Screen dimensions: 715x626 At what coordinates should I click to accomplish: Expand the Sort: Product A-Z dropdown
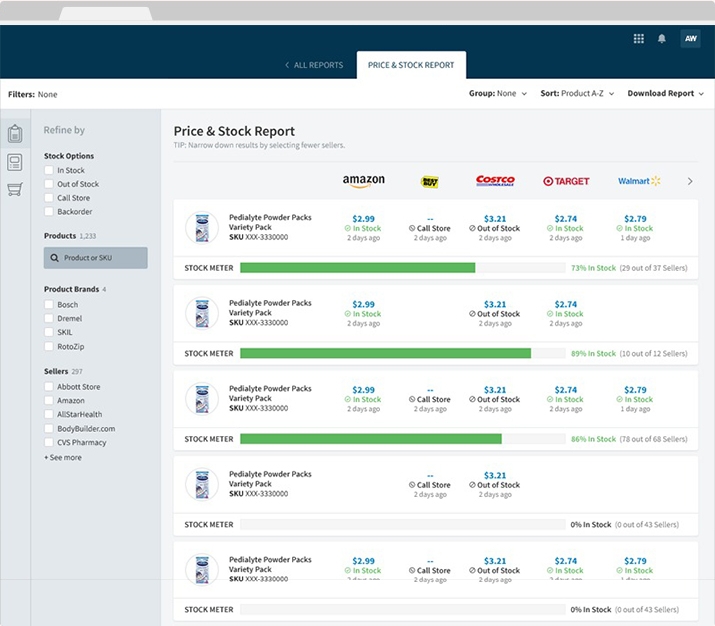[x=577, y=94]
